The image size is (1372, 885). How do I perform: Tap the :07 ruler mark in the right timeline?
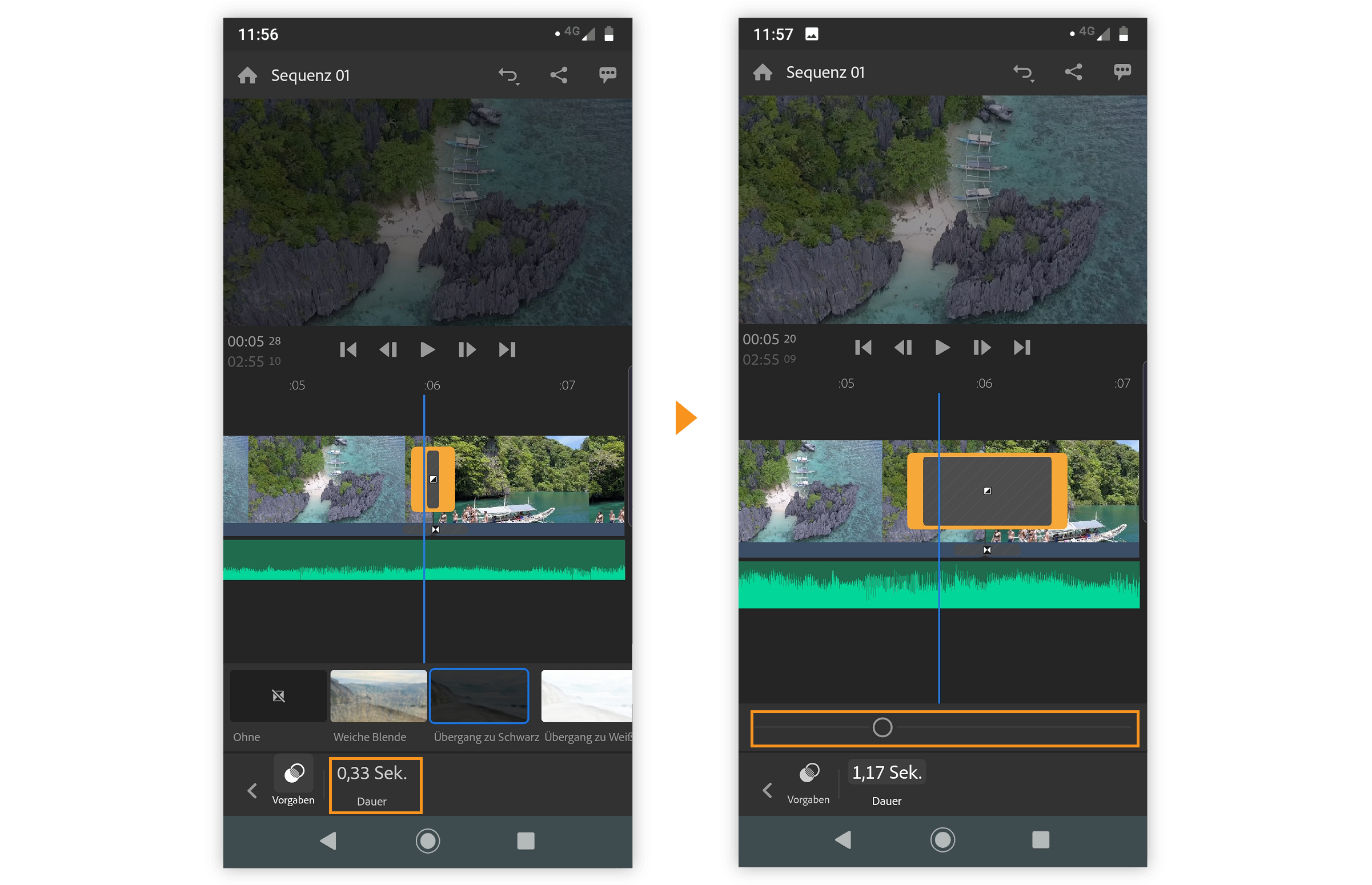(x=1122, y=383)
